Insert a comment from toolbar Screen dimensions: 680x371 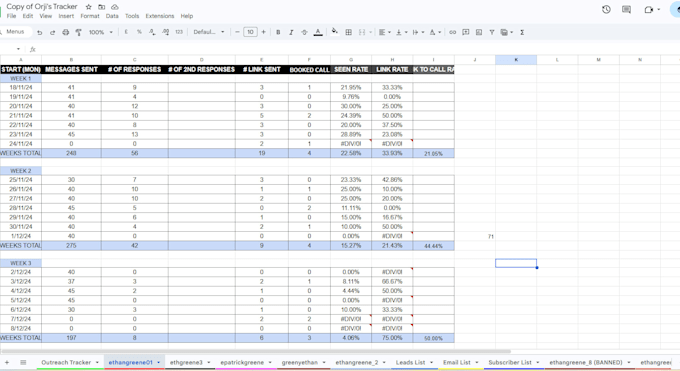466,32
